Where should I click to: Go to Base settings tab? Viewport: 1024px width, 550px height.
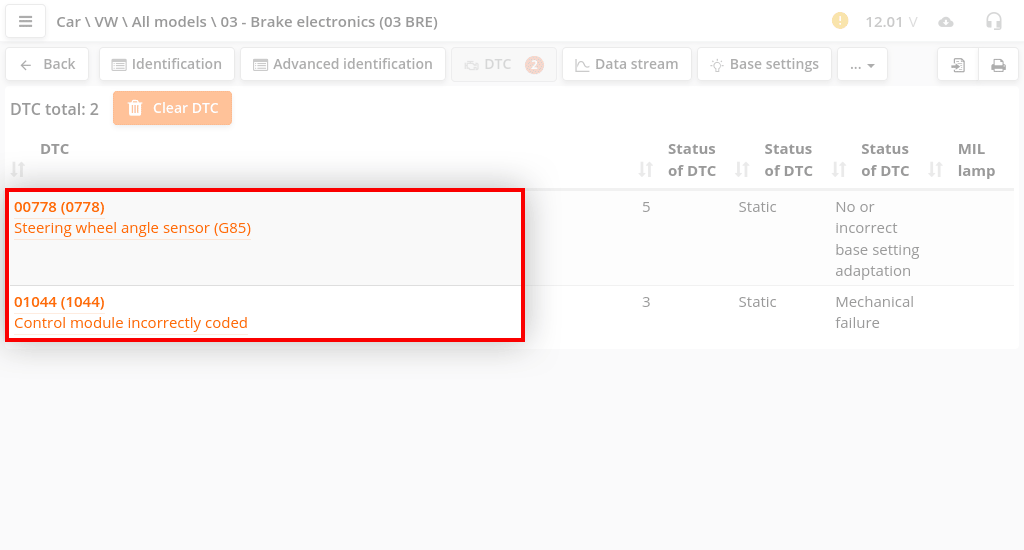click(764, 64)
